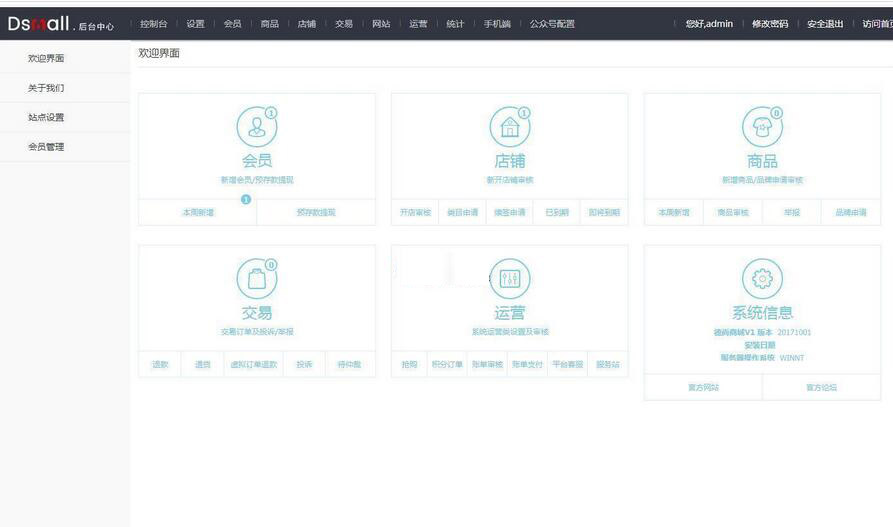Click the badge above 本周新增 member link
893x527 pixels.
246,199
